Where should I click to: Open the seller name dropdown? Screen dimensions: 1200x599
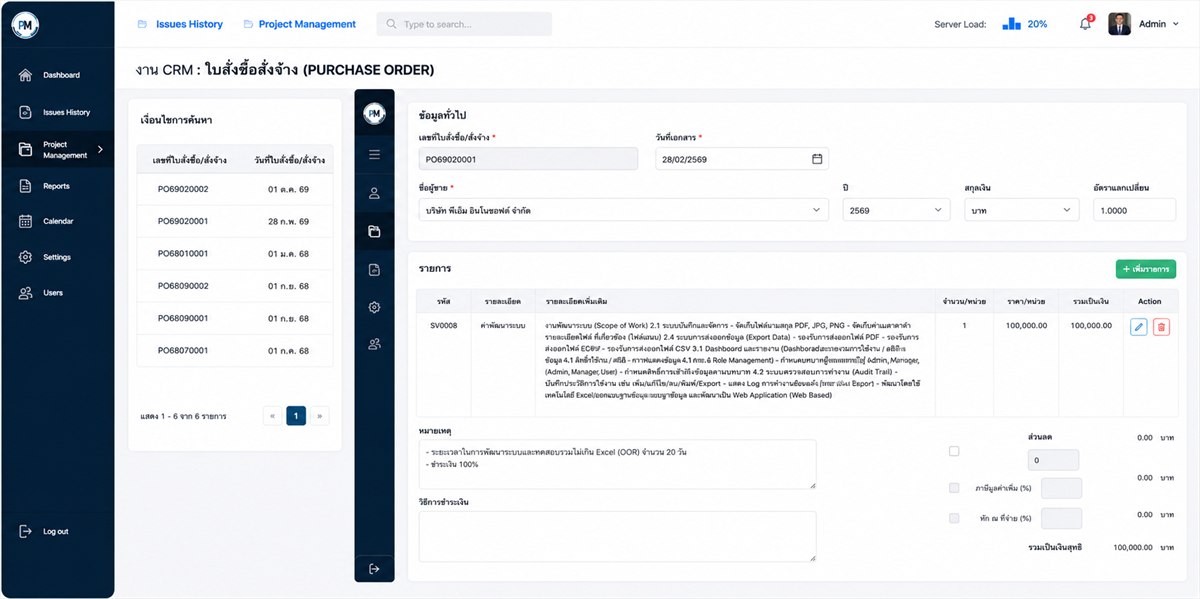[x=624, y=210]
